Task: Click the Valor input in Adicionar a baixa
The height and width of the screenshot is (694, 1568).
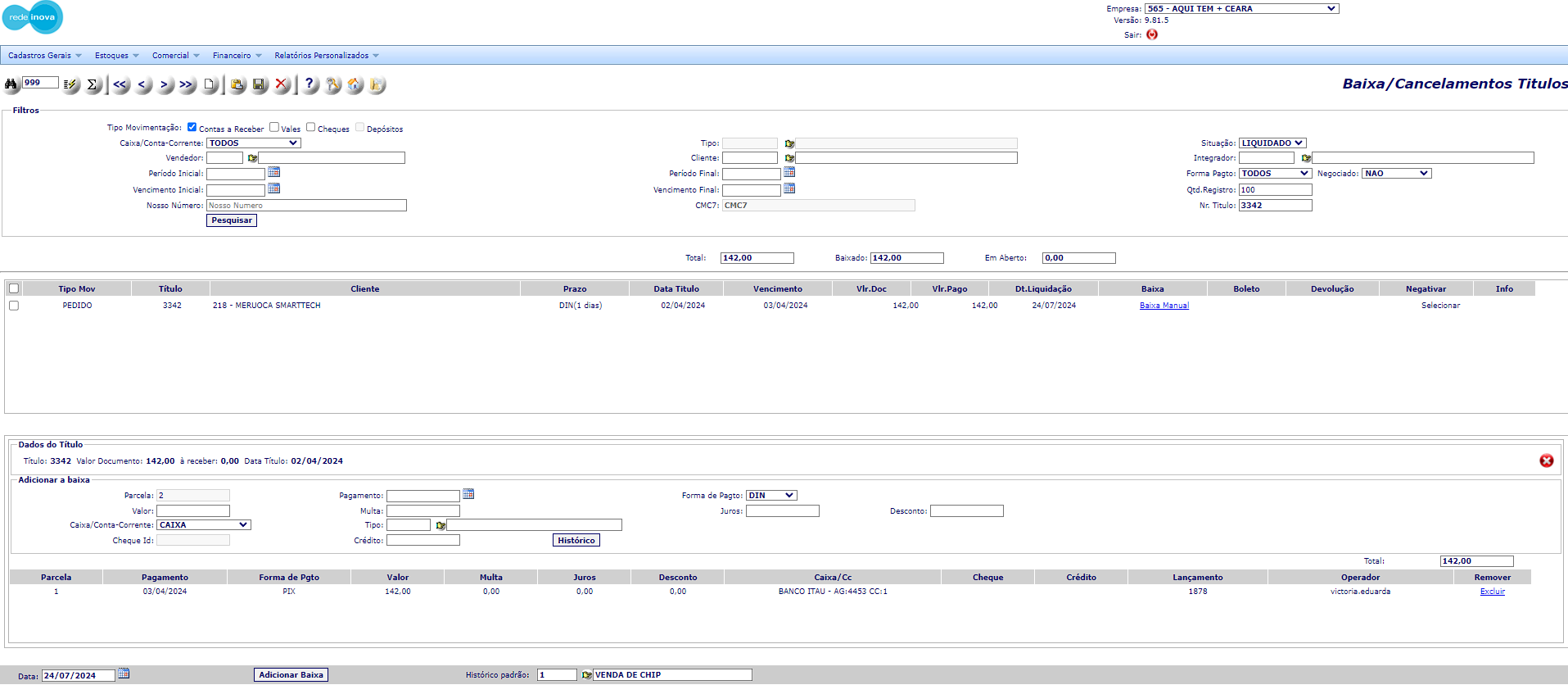Action: [x=193, y=511]
